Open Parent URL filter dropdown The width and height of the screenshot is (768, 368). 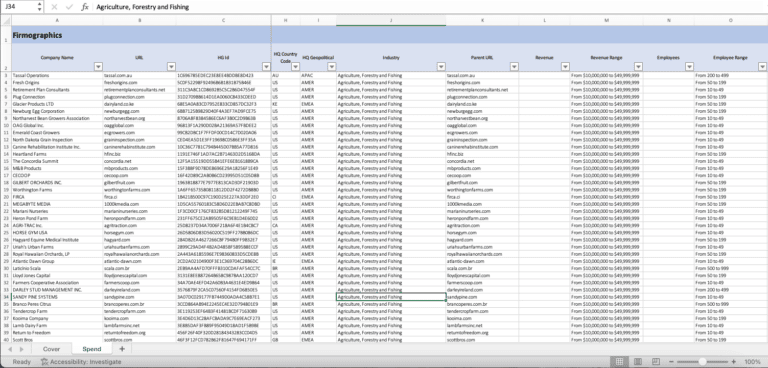point(514,67)
